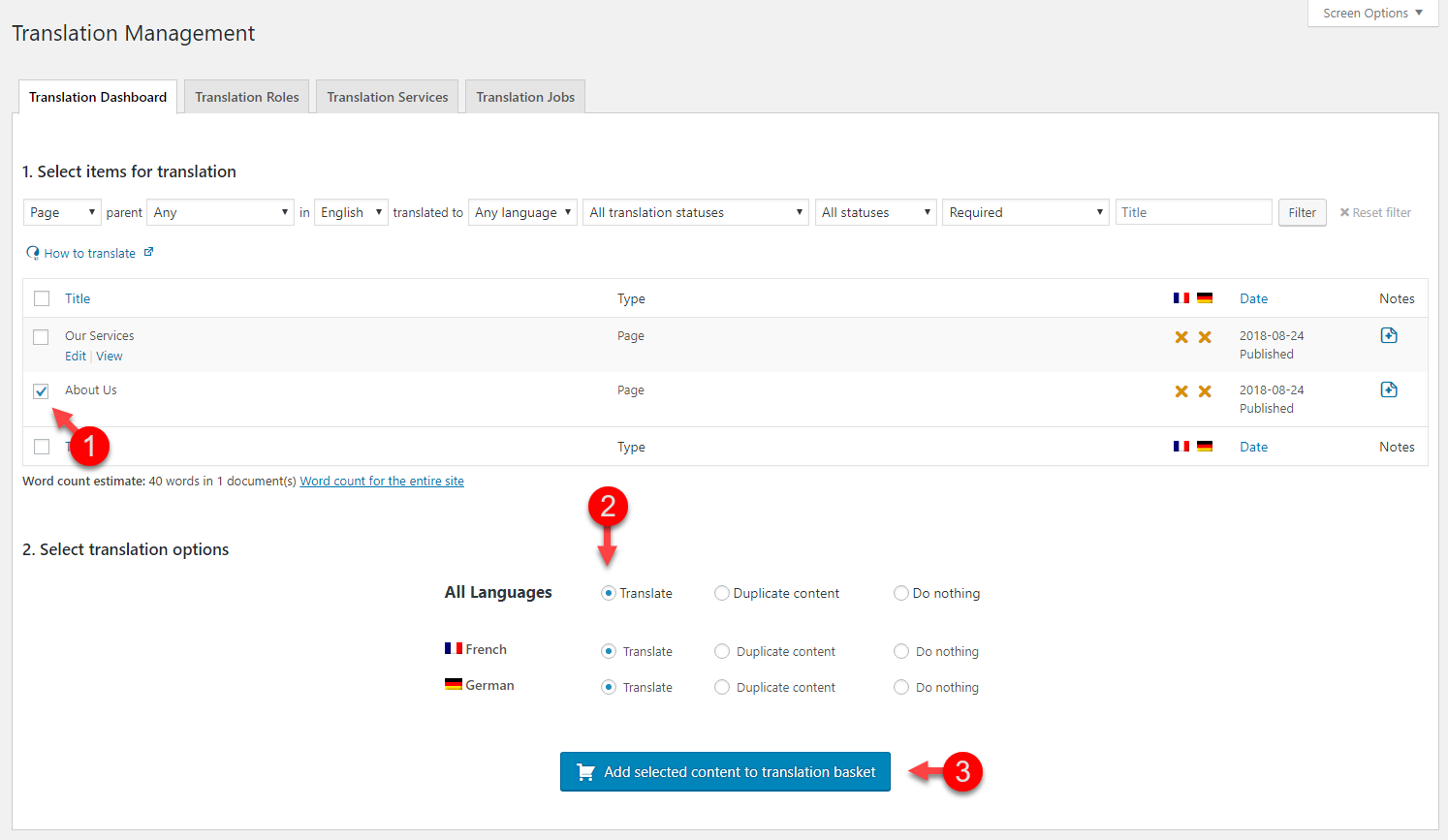
Task: Select Duplicate content for French
Action: click(x=722, y=651)
